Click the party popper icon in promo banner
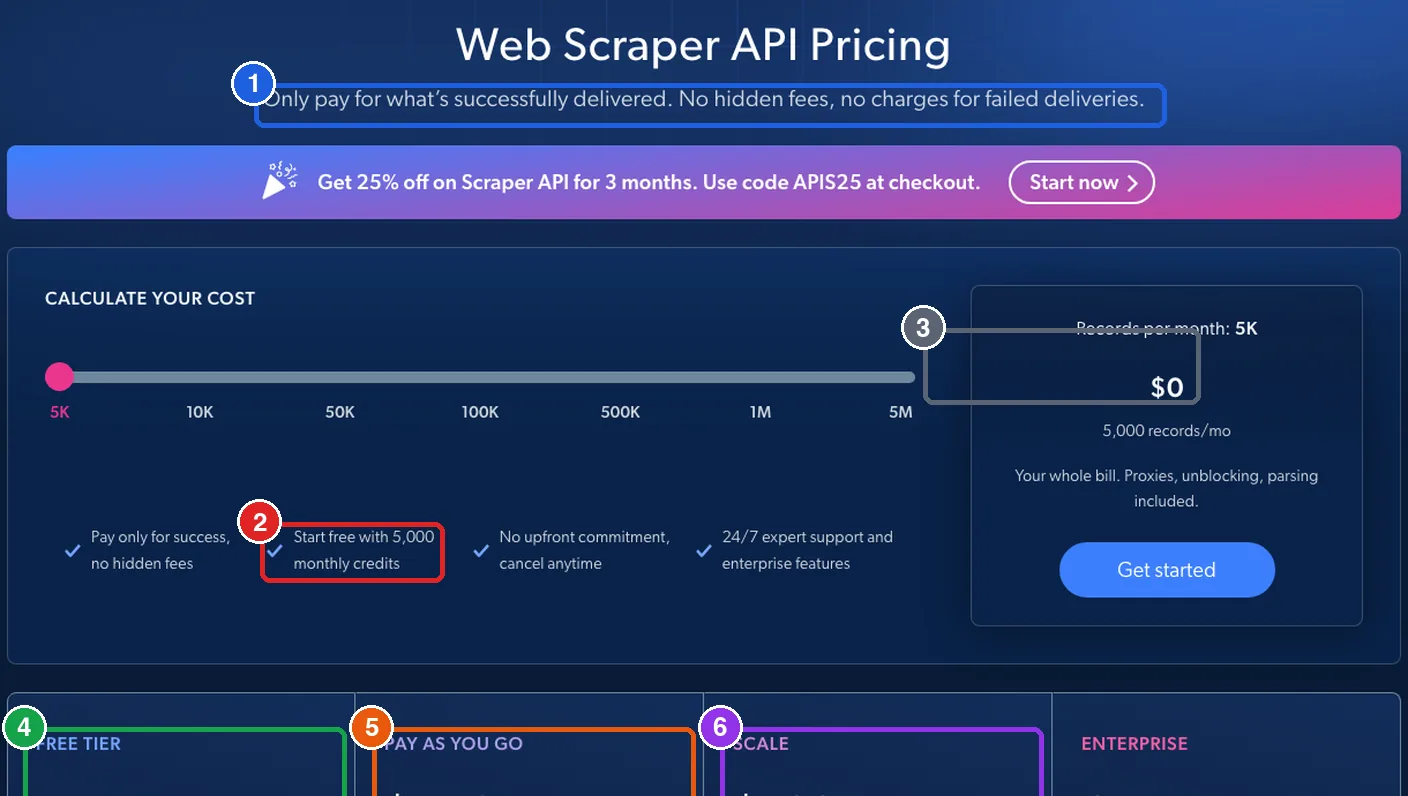The image size is (1408, 796). 280,180
